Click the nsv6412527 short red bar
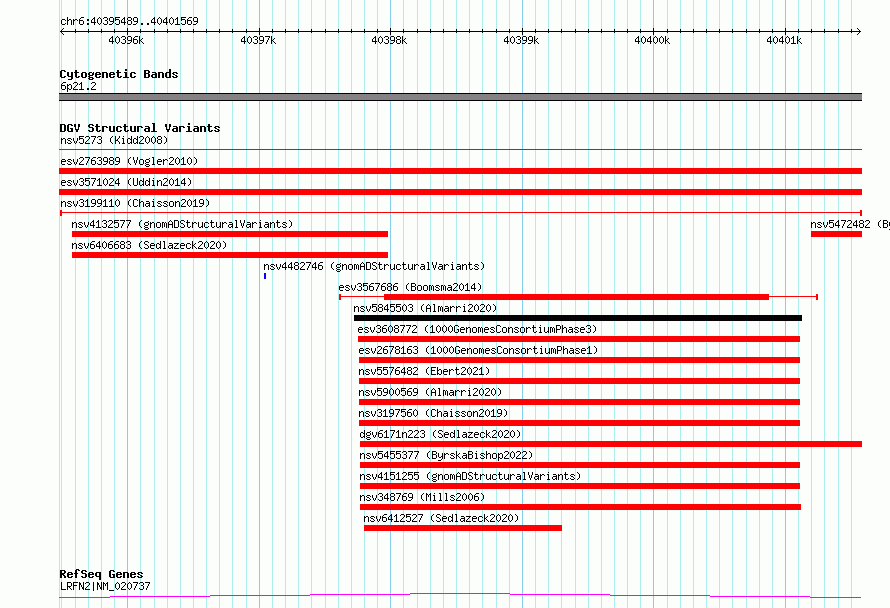This screenshot has width=890, height=608. point(463,528)
